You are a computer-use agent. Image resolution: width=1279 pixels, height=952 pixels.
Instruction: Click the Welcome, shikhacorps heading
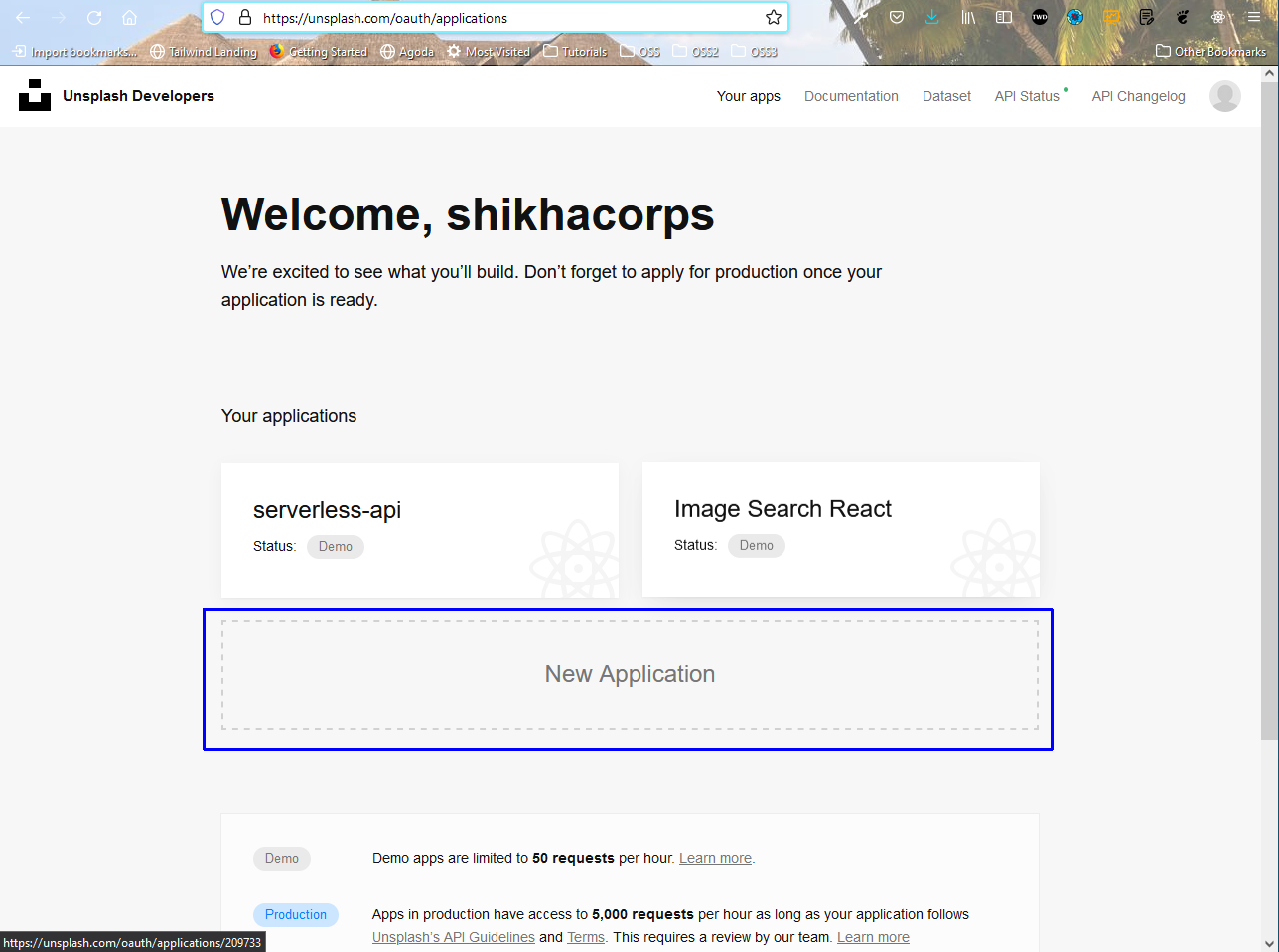click(x=468, y=214)
